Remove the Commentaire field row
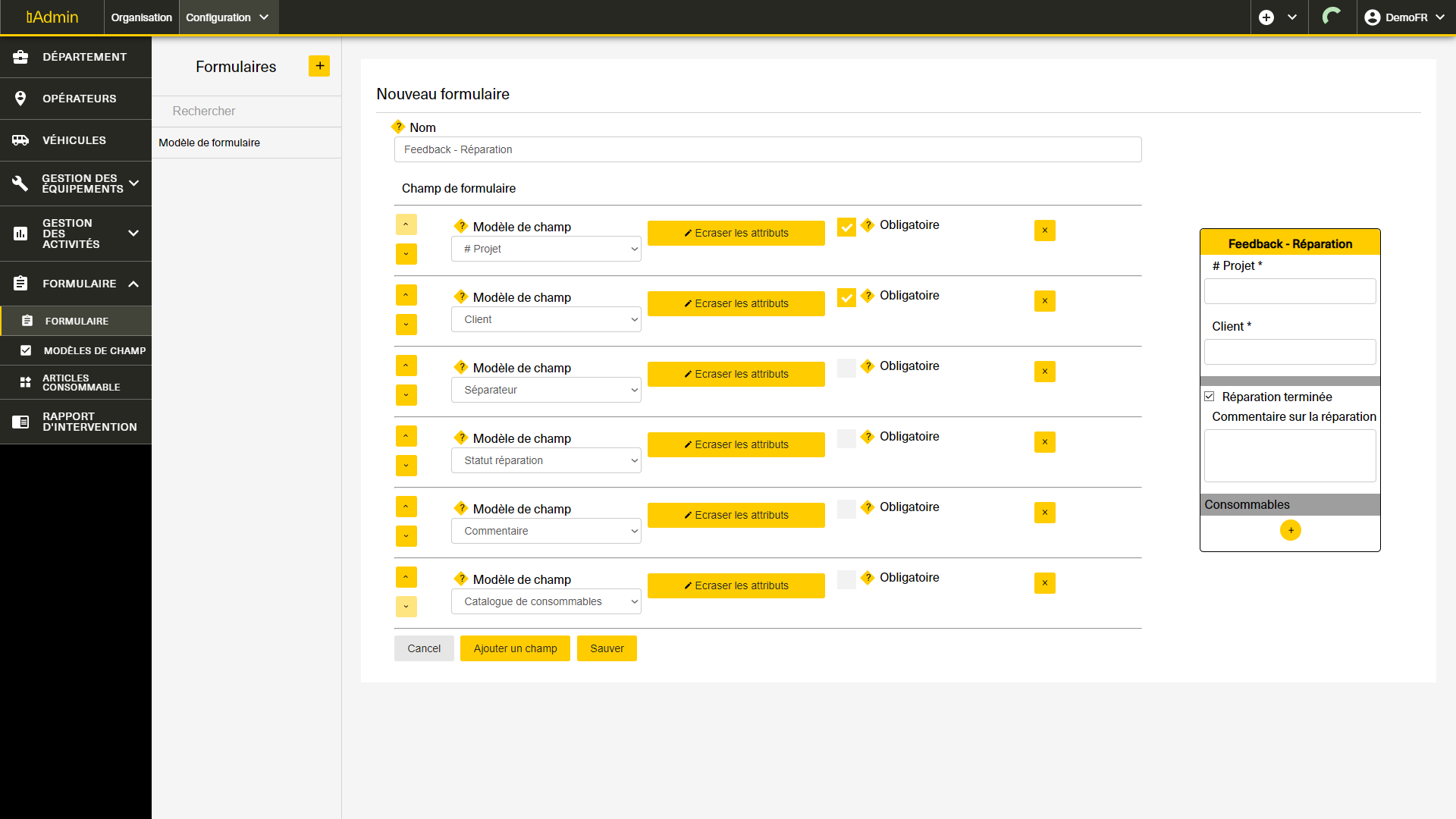The image size is (1456, 819). [1044, 513]
